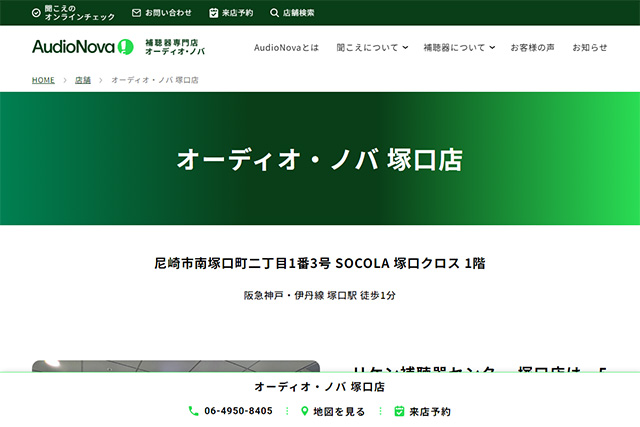Expand the 補聴器について dropdown menu
Image resolution: width=640 pixels, height=427 pixels.
[x=458, y=48]
